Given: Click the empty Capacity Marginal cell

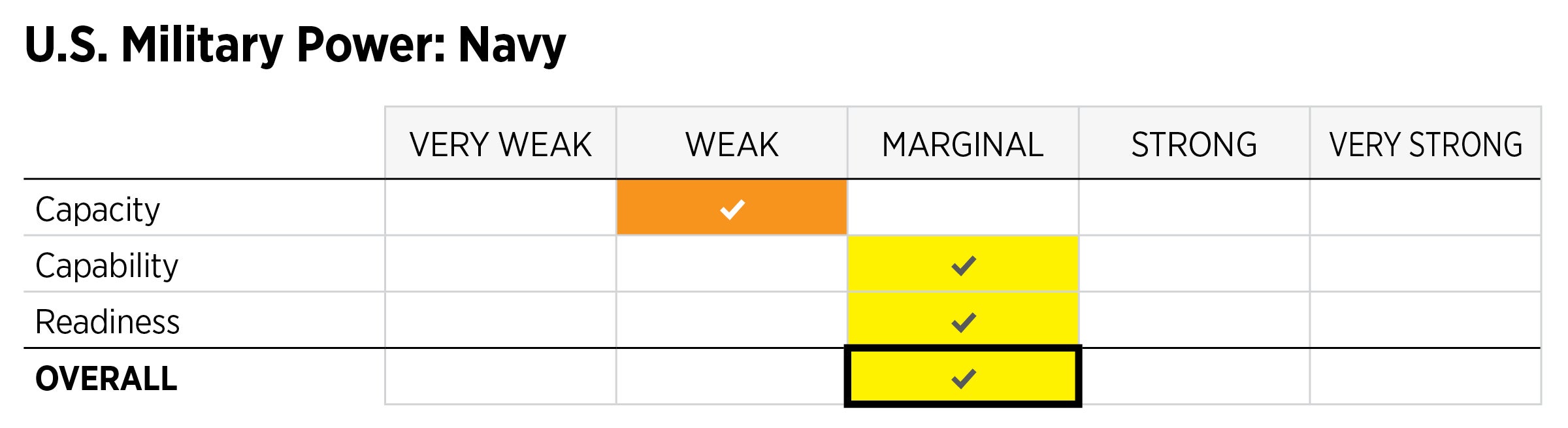Looking at the screenshot, I should pyautogui.click(x=963, y=208).
